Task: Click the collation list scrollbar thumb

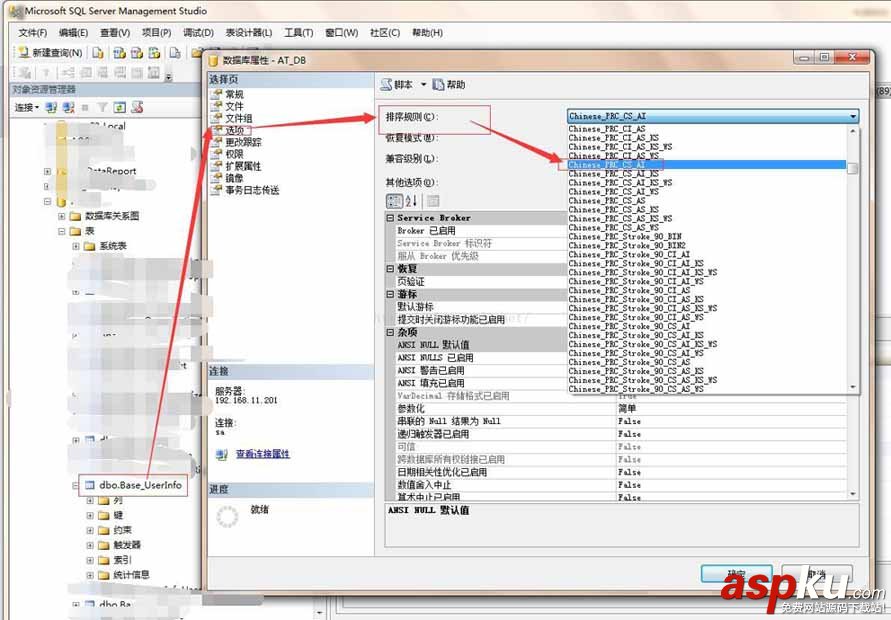Action: point(853,168)
